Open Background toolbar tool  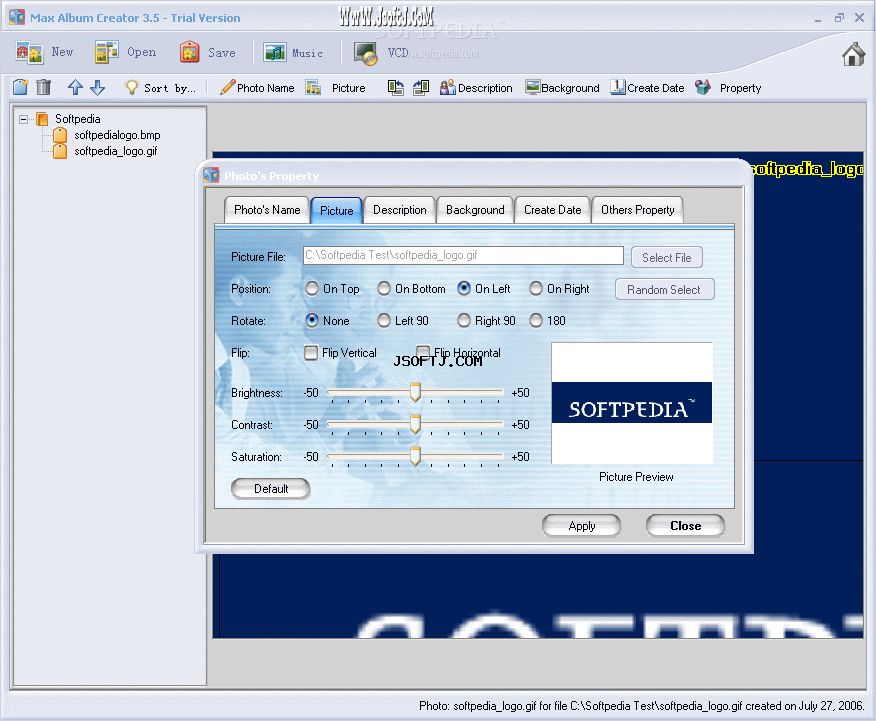(x=562, y=88)
